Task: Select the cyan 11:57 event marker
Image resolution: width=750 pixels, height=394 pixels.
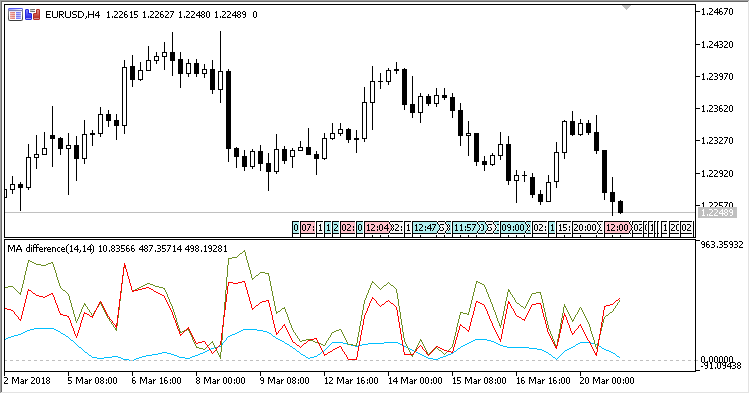Action: point(466,228)
